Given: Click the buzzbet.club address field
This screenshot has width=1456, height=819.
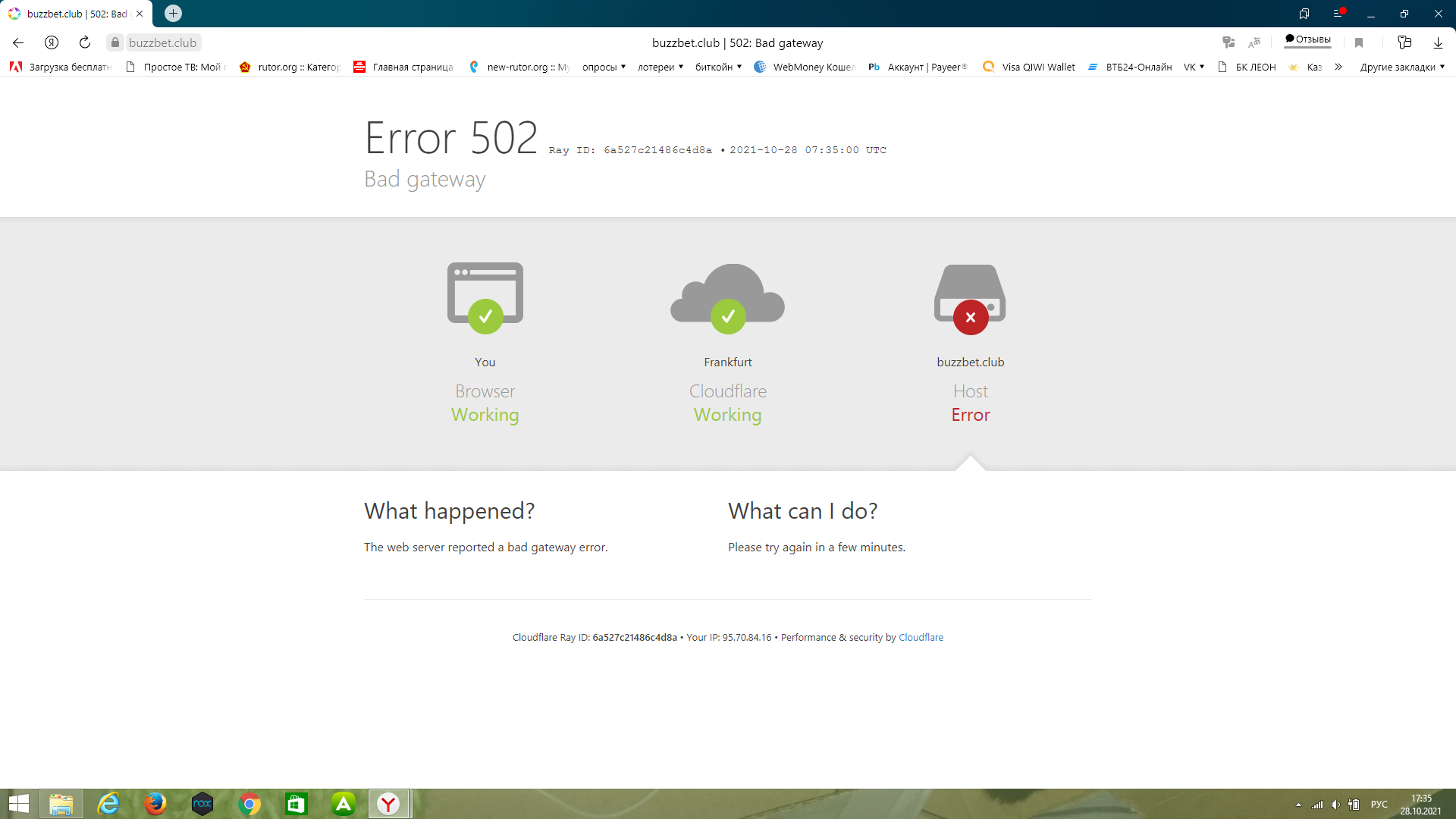Looking at the screenshot, I should 162,42.
